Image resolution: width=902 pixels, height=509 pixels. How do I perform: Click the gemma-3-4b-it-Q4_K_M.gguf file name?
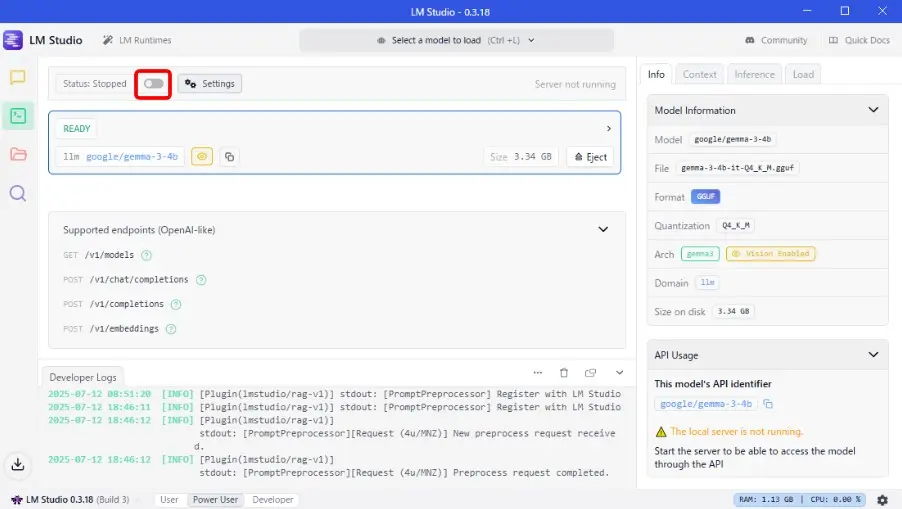737,168
